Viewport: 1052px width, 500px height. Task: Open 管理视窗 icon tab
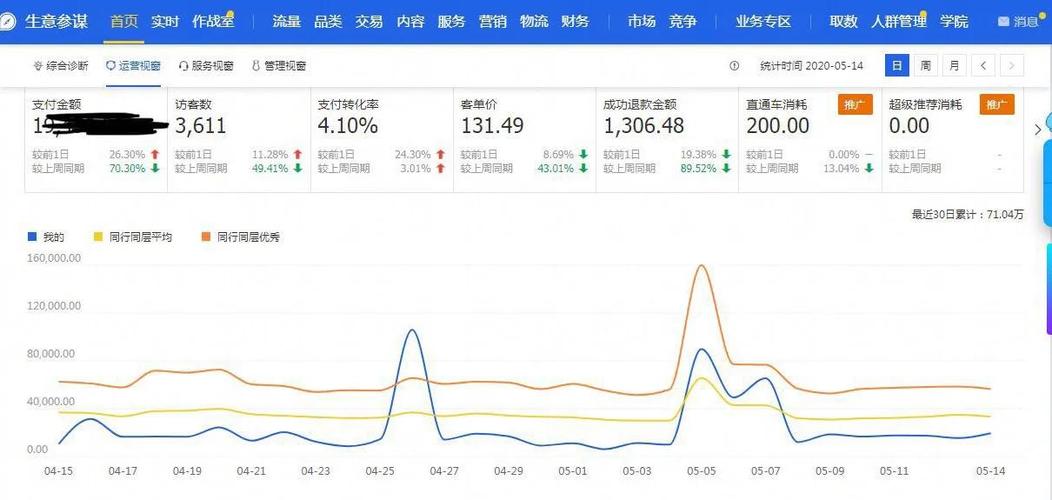point(256,66)
